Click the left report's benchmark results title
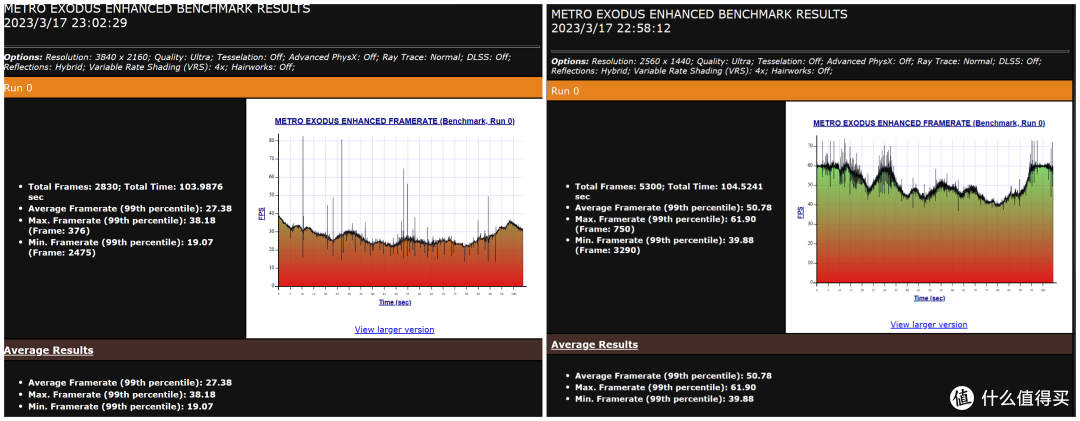1080x421 pixels. click(157, 9)
